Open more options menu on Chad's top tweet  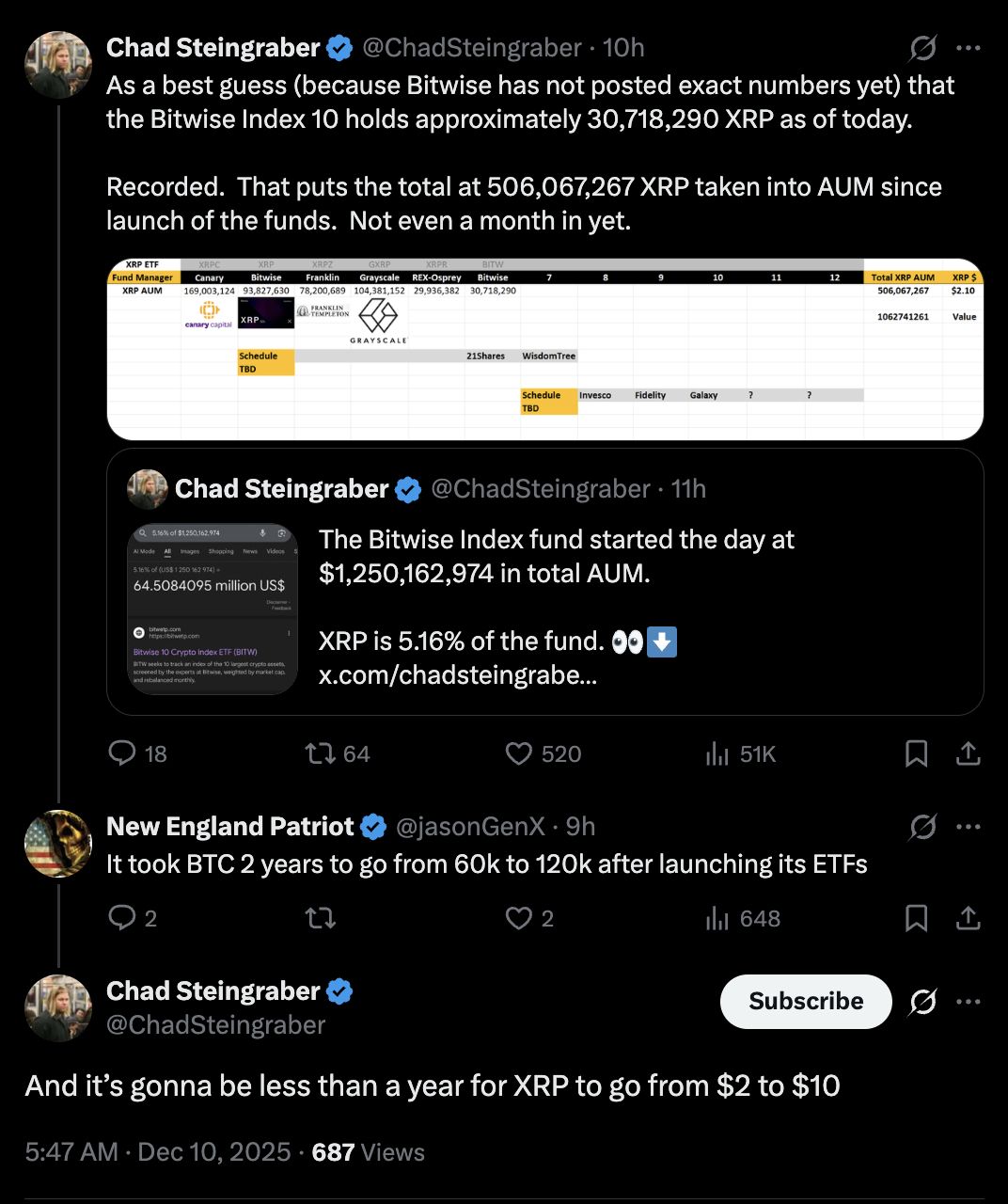coord(969,47)
